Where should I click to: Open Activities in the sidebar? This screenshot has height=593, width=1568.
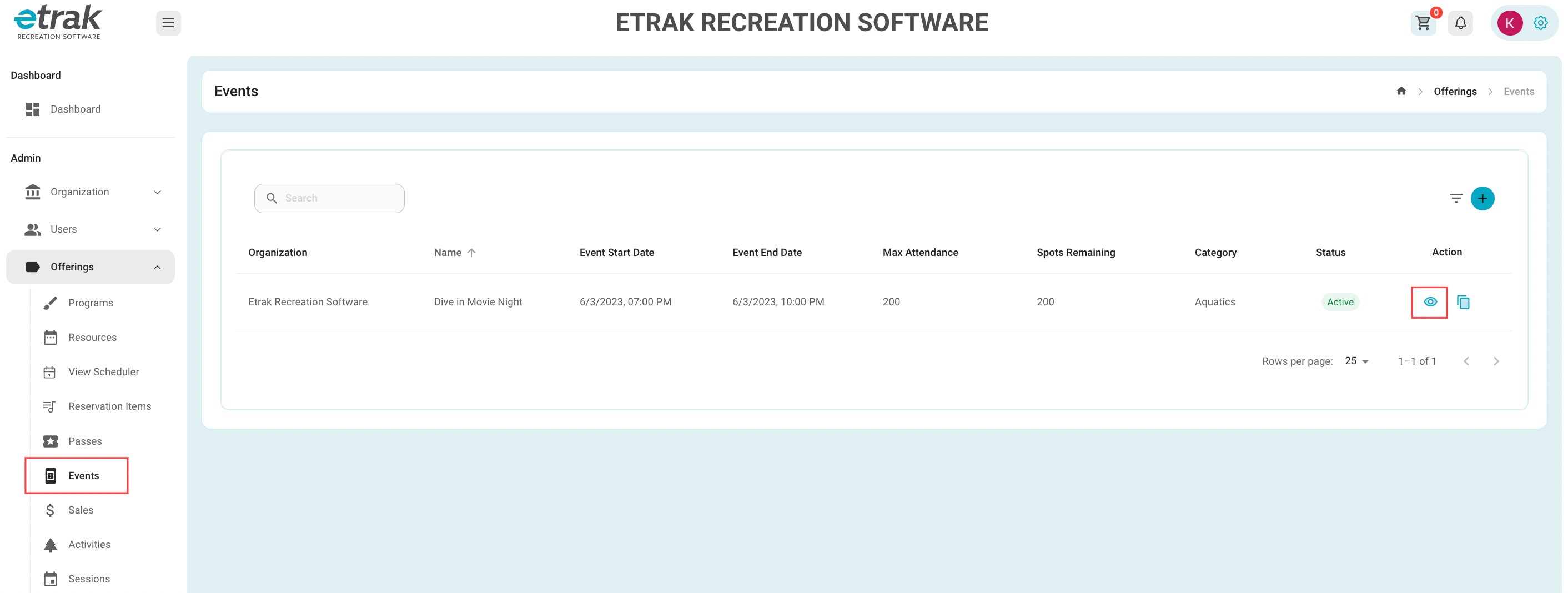(x=89, y=545)
